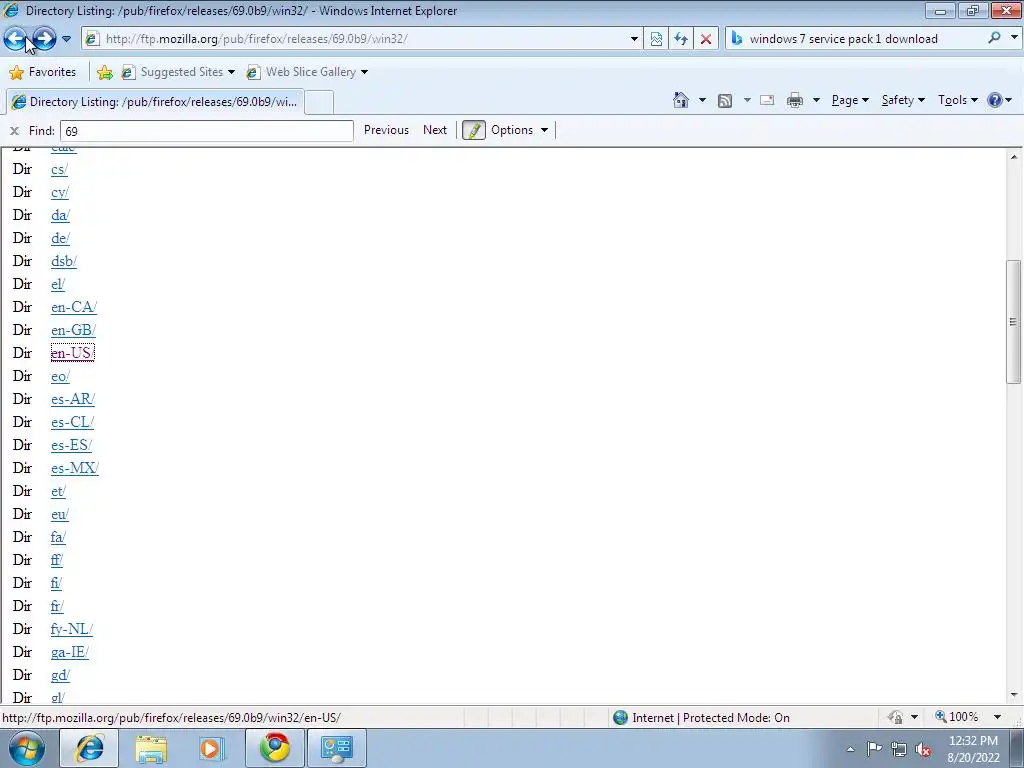Image resolution: width=1024 pixels, height=768 pixels.
Task: Click the Refresh icon in address bar
Action: click(x=681, y=39)
